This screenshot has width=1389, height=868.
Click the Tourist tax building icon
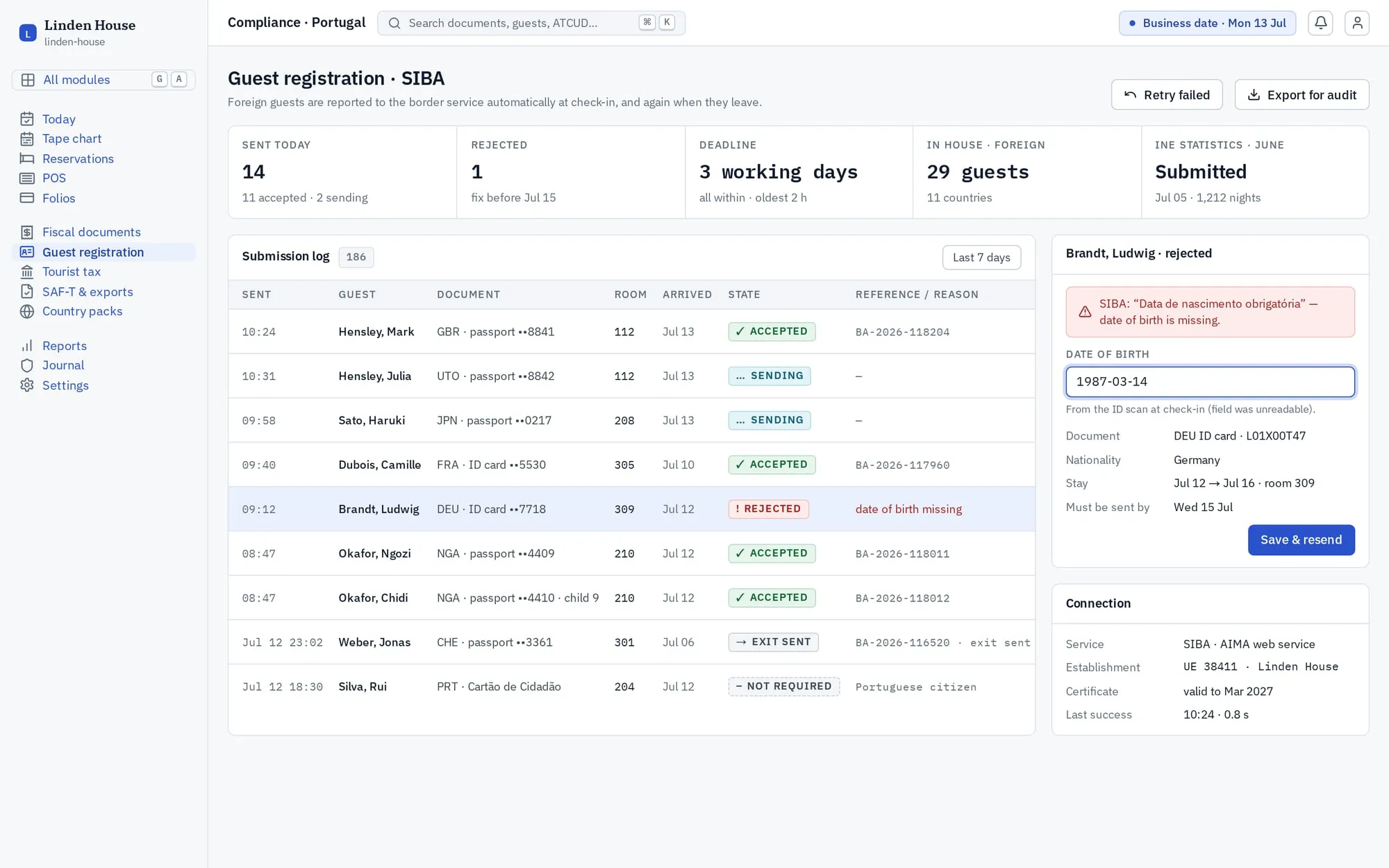click(27, 272)
